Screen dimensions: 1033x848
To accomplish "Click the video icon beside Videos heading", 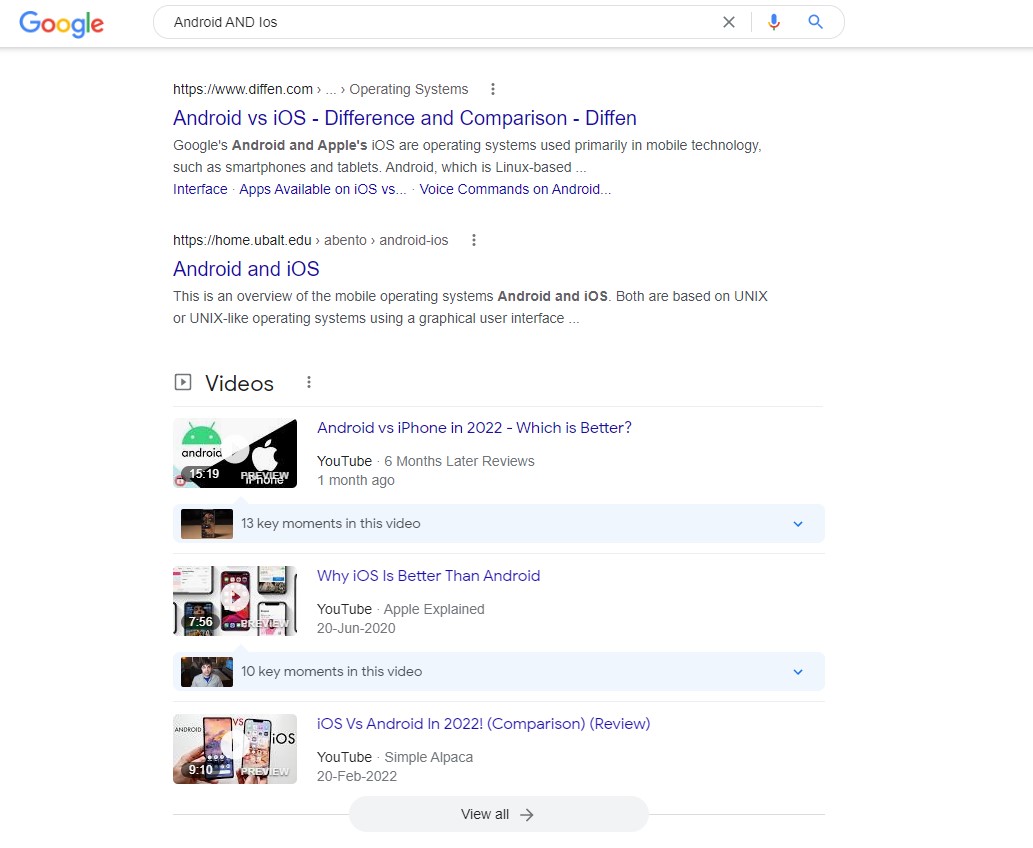I will point(182,382).
